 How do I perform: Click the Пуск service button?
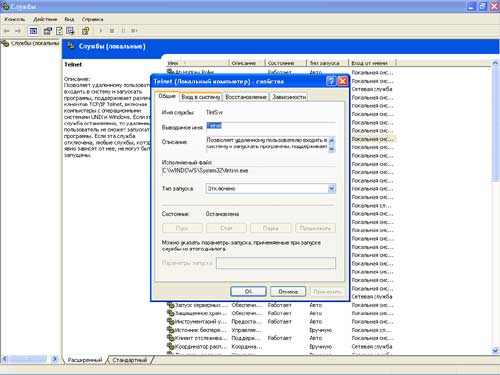tap(182, 228)
